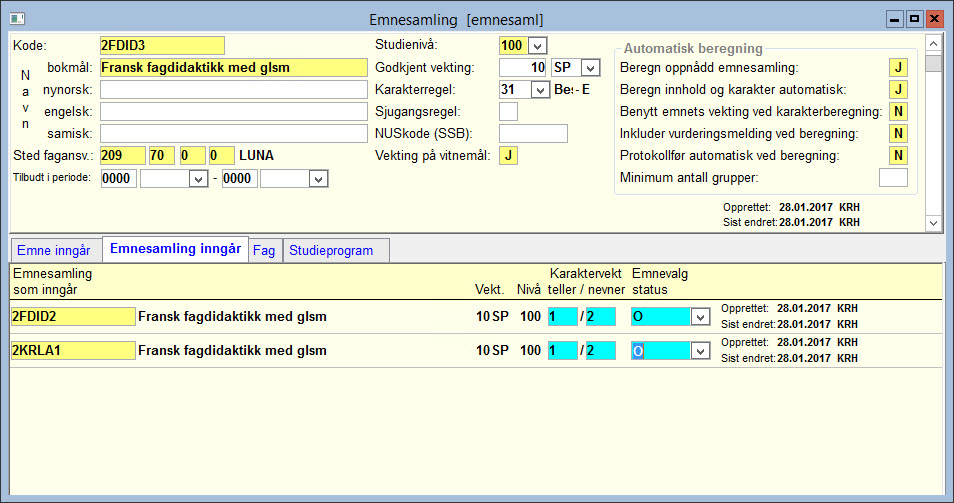
Task: Click the Emnevalg status column header
Action: click(x=660, y=282)
